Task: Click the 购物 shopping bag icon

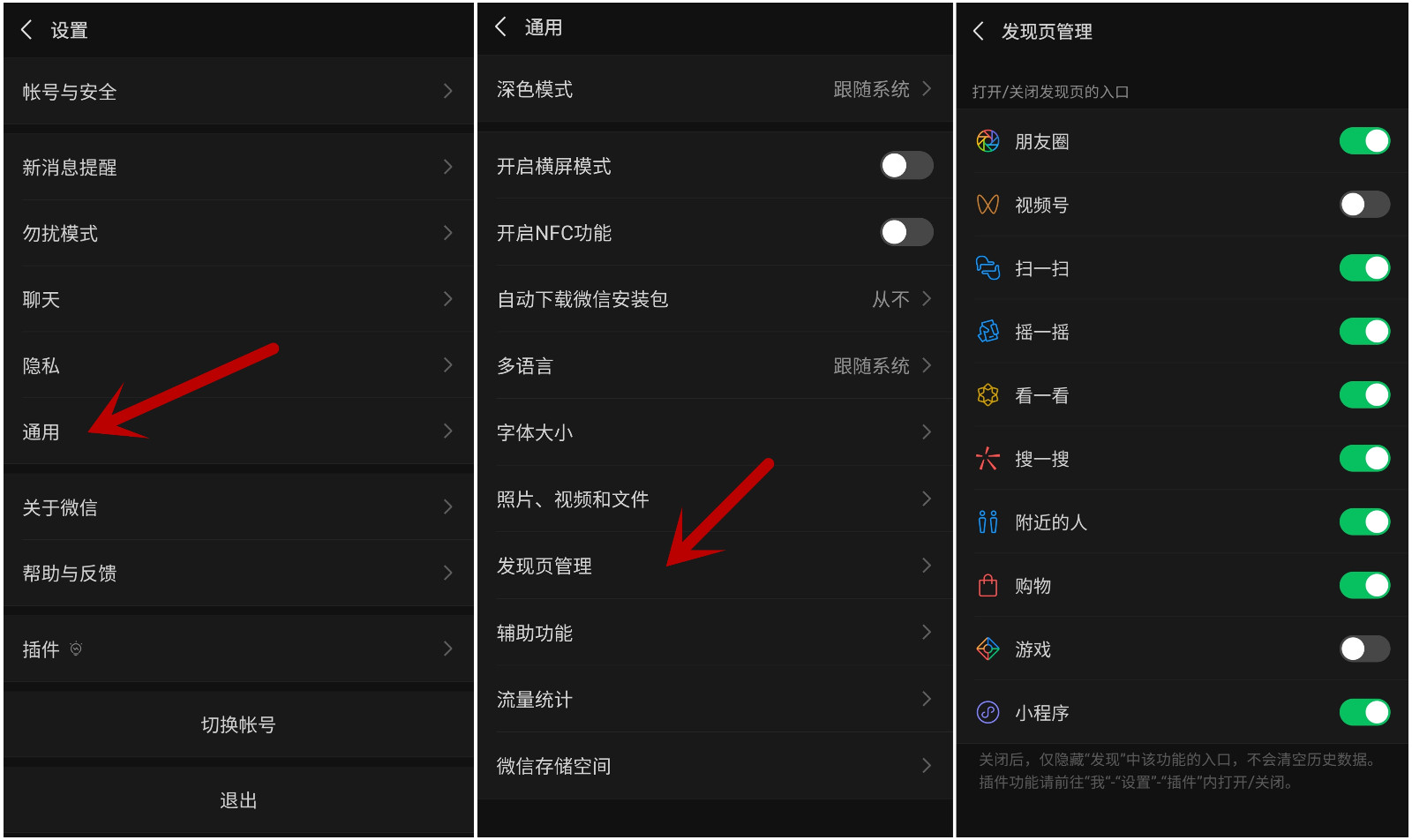Action: point(988,586)
